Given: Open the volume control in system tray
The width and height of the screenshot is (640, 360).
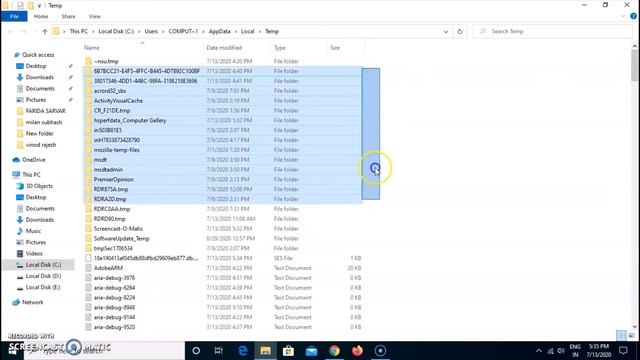Looking at the screenshot, I should click(561, 351).
